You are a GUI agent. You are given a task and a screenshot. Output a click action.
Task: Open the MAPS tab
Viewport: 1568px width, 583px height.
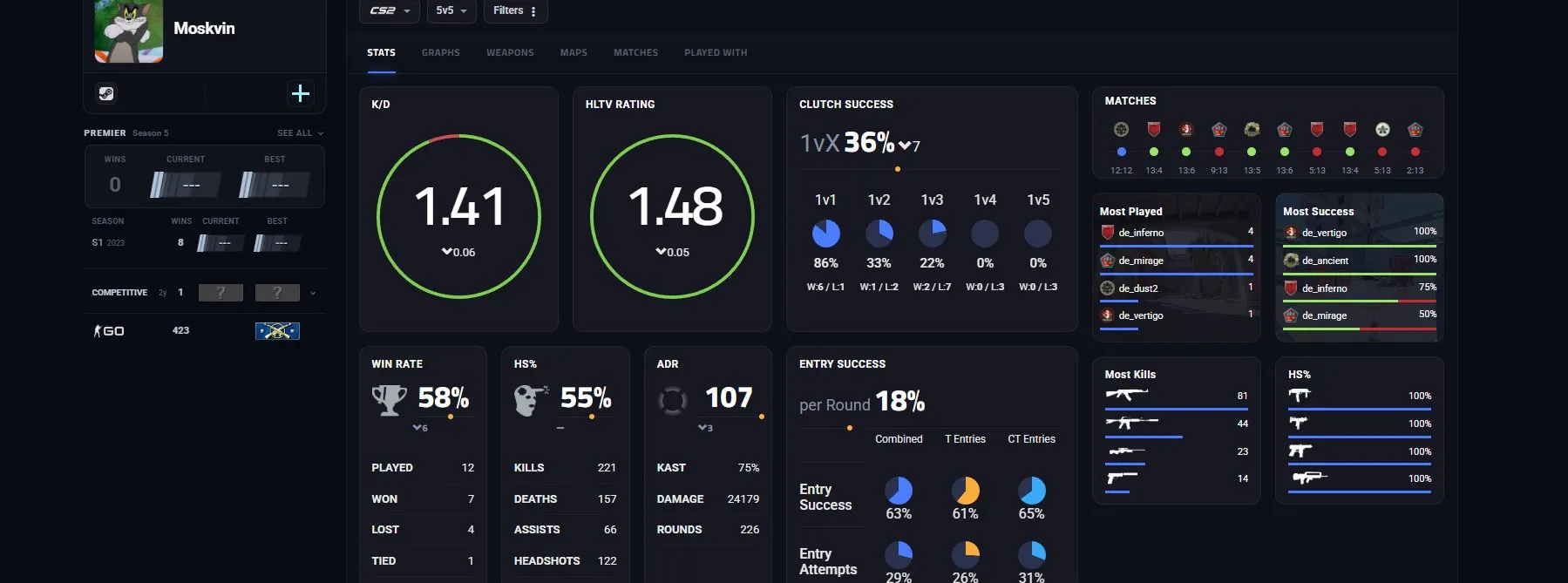[574, 53]
